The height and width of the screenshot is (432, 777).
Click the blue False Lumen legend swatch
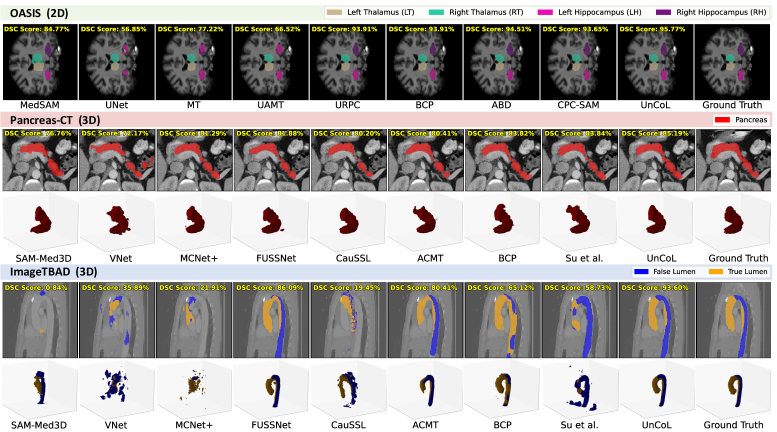(x=641, y=271)
